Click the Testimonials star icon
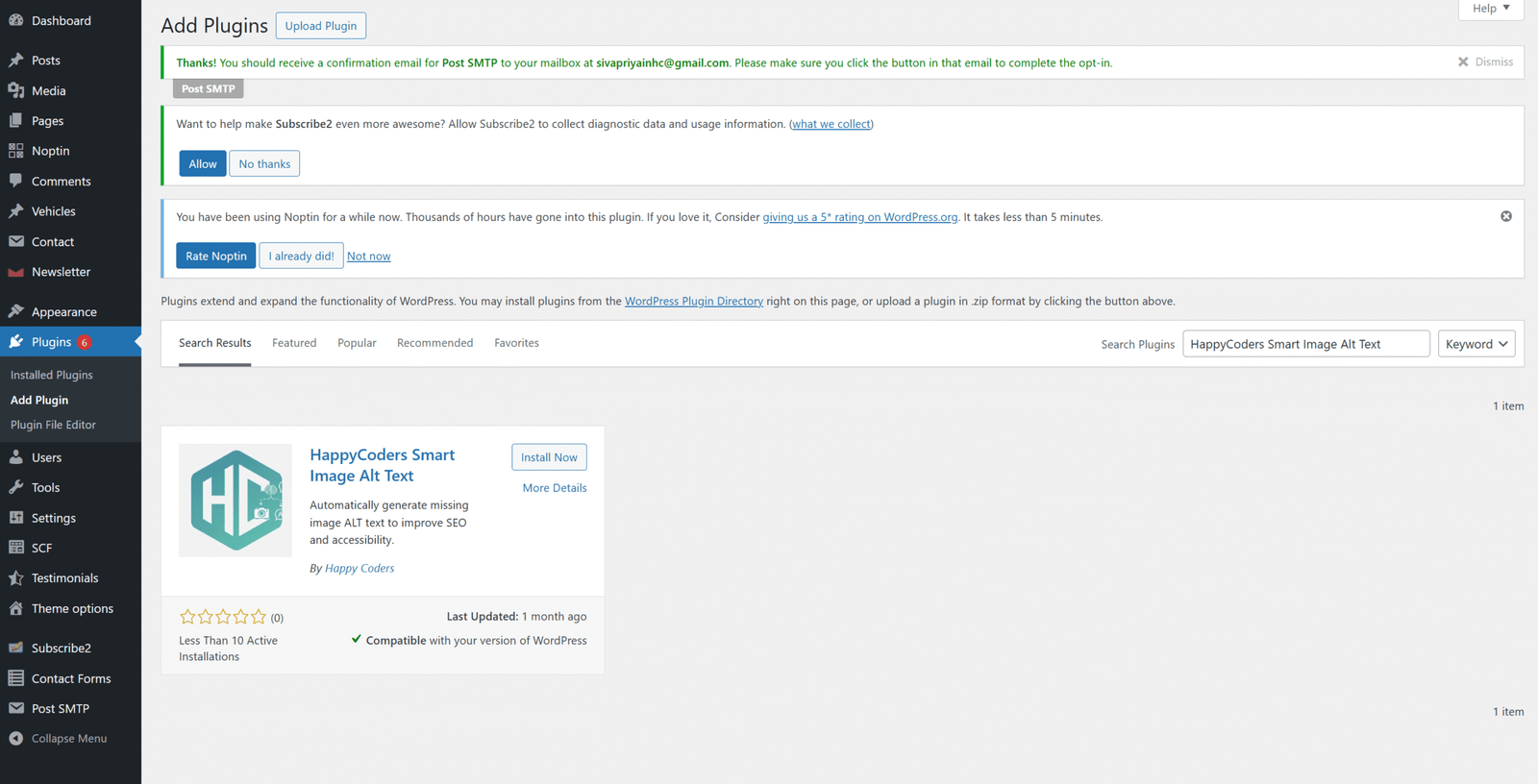1538x784 pixels. coord(16,577)
